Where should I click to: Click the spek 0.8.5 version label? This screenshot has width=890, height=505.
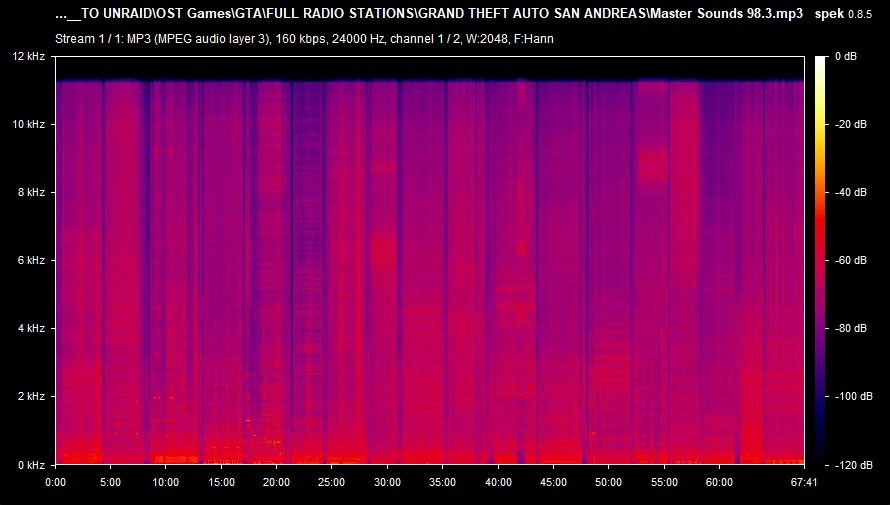[x=843, y=14]
